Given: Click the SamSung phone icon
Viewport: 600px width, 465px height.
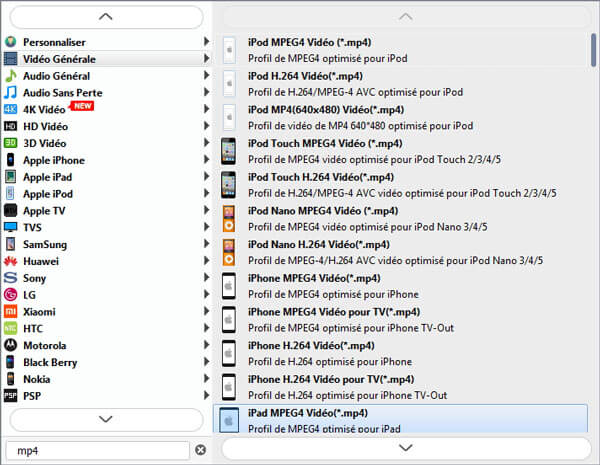Looking at the screenshot, I should (x=10, y=244).
